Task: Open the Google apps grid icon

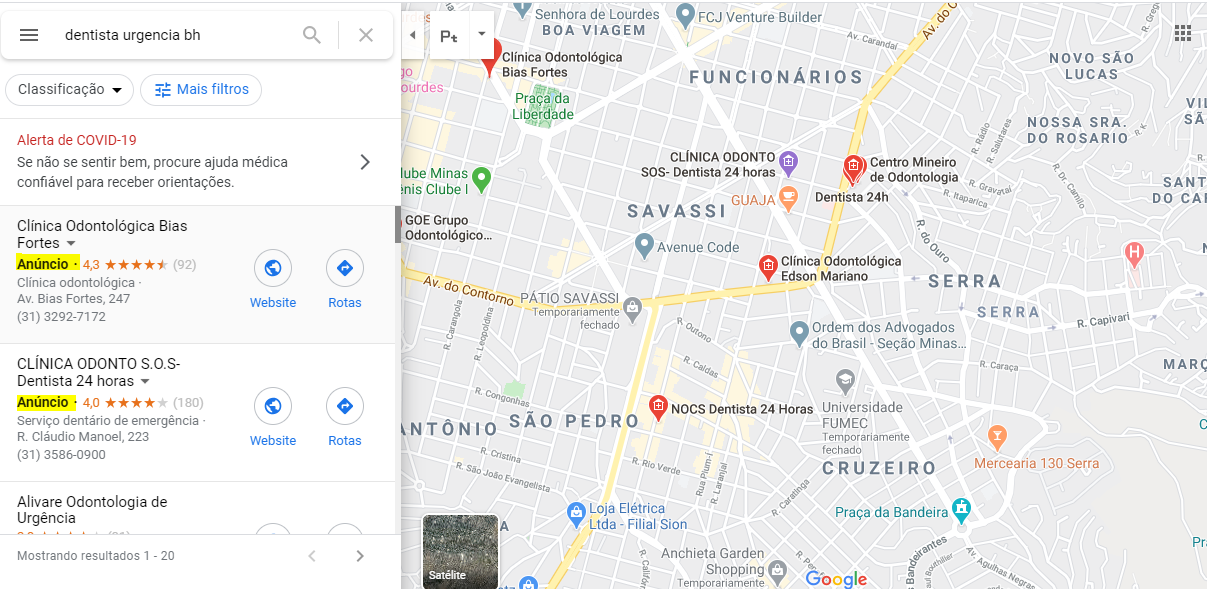Action: [x=1183, y=34]
